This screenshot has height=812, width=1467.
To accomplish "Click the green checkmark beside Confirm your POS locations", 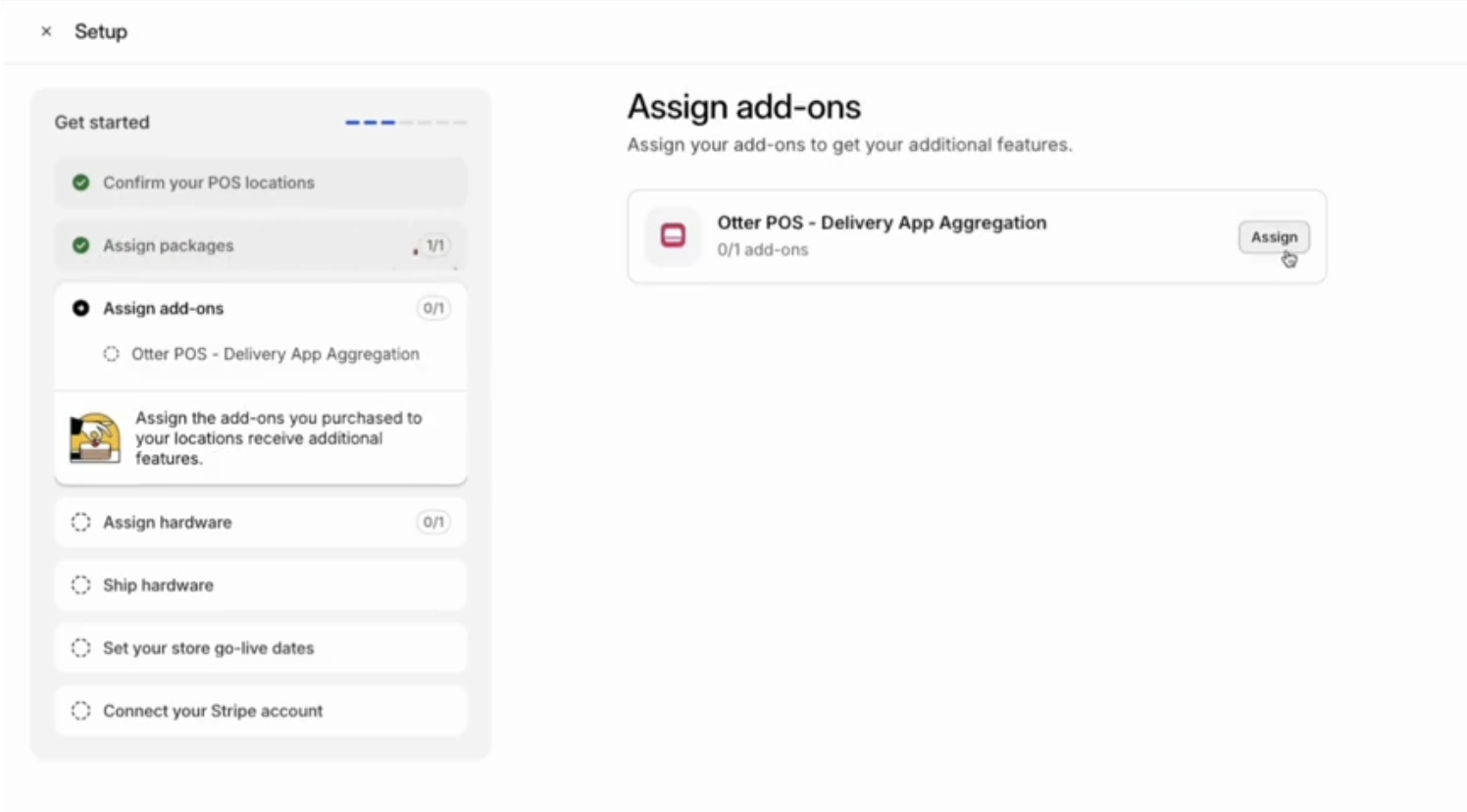I will click(81, 182).
